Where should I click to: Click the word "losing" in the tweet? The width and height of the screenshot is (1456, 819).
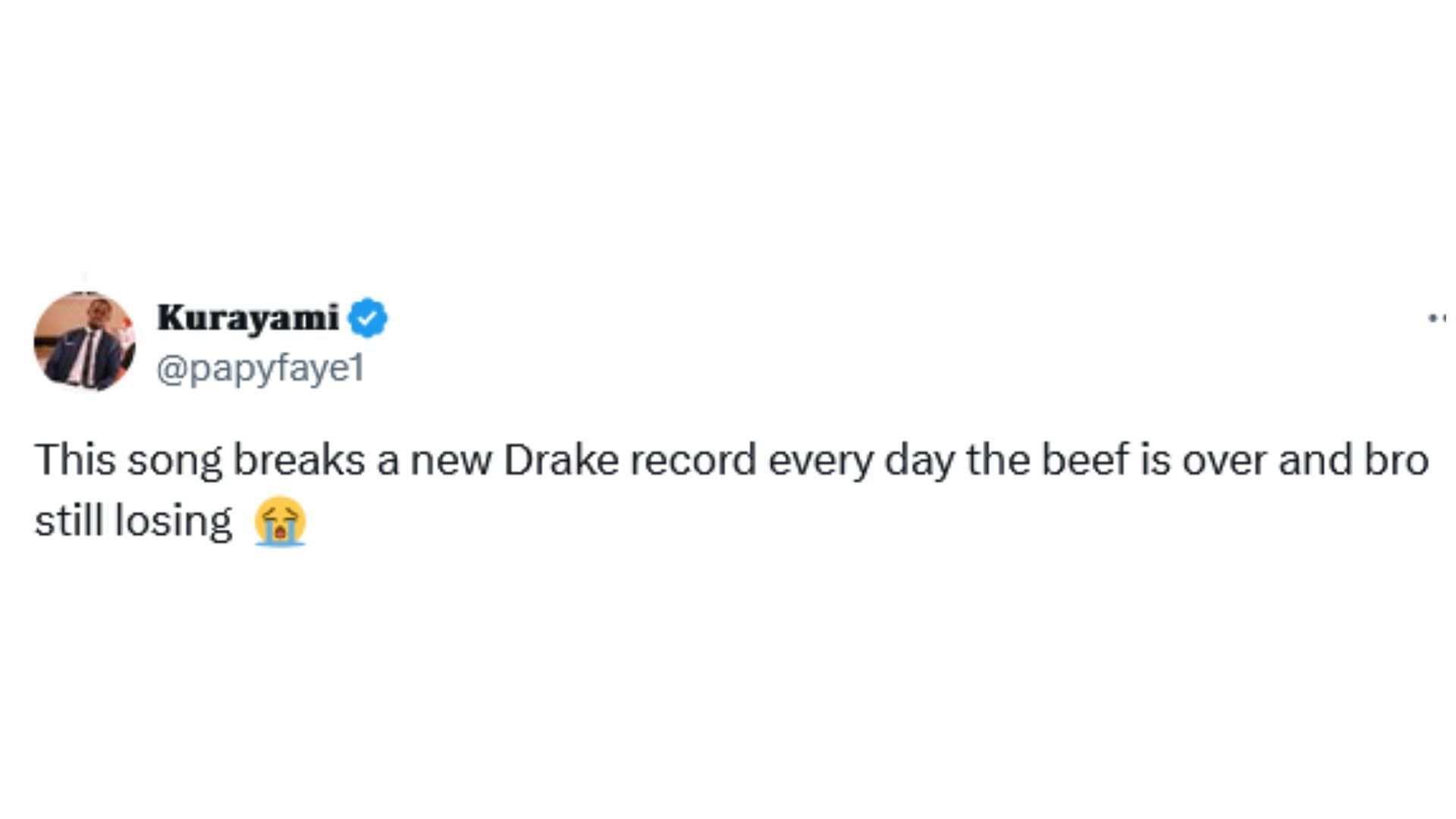(173, 522)
